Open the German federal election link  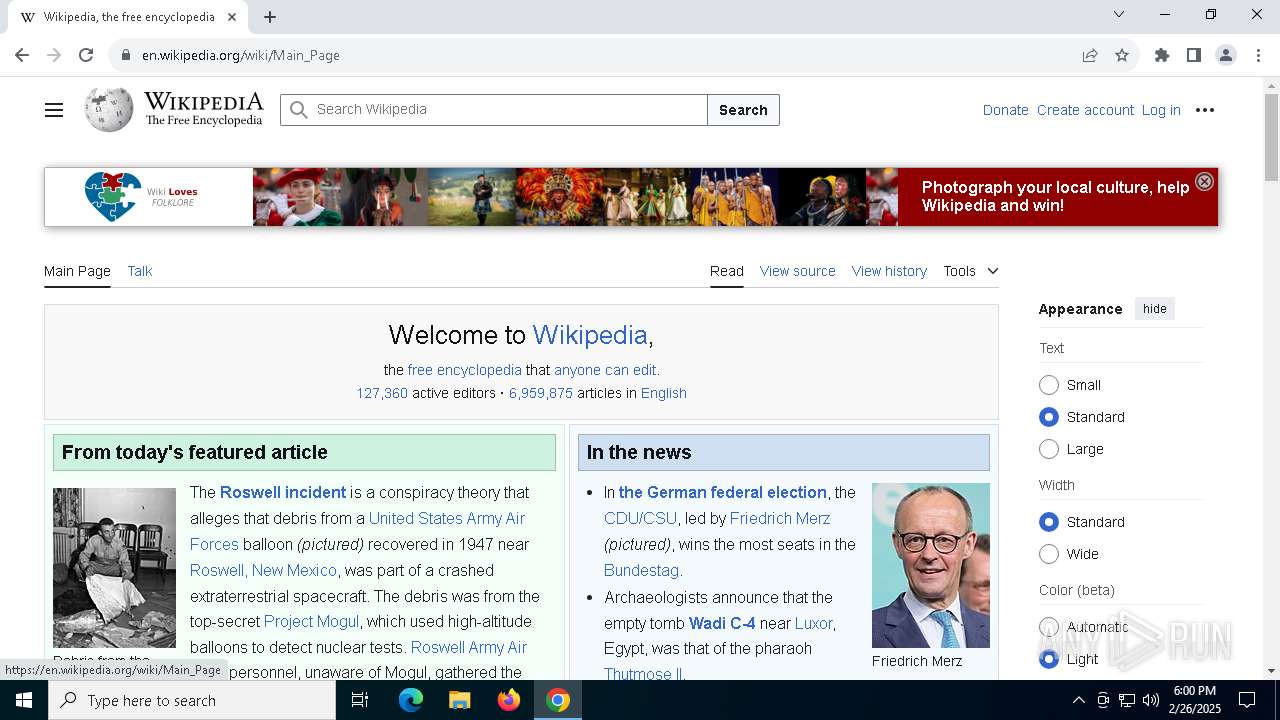click(722, 492)
